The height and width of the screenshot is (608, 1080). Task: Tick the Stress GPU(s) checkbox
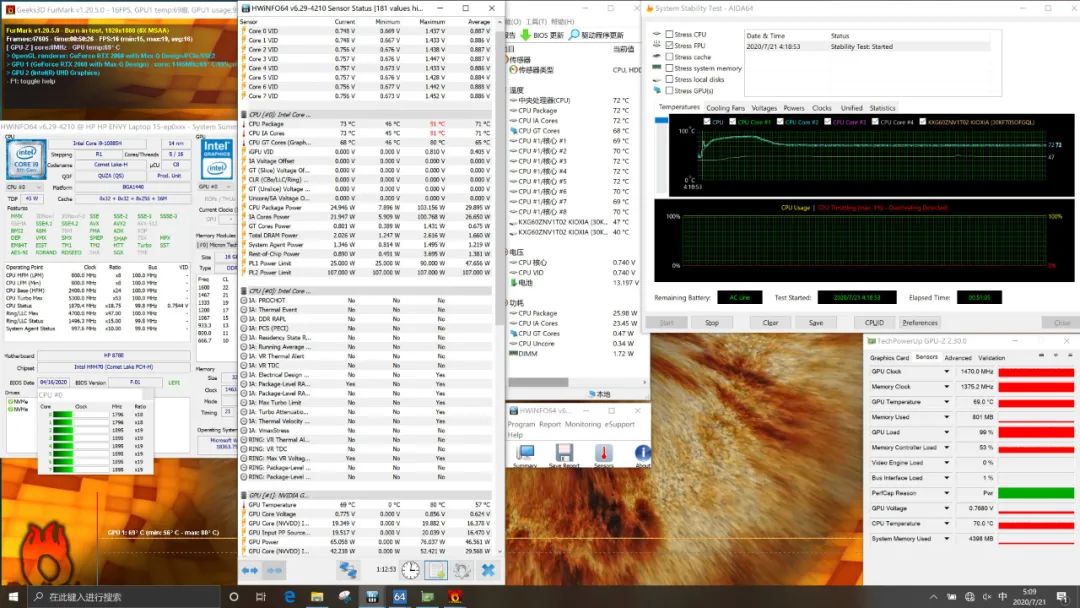(669, 91)
